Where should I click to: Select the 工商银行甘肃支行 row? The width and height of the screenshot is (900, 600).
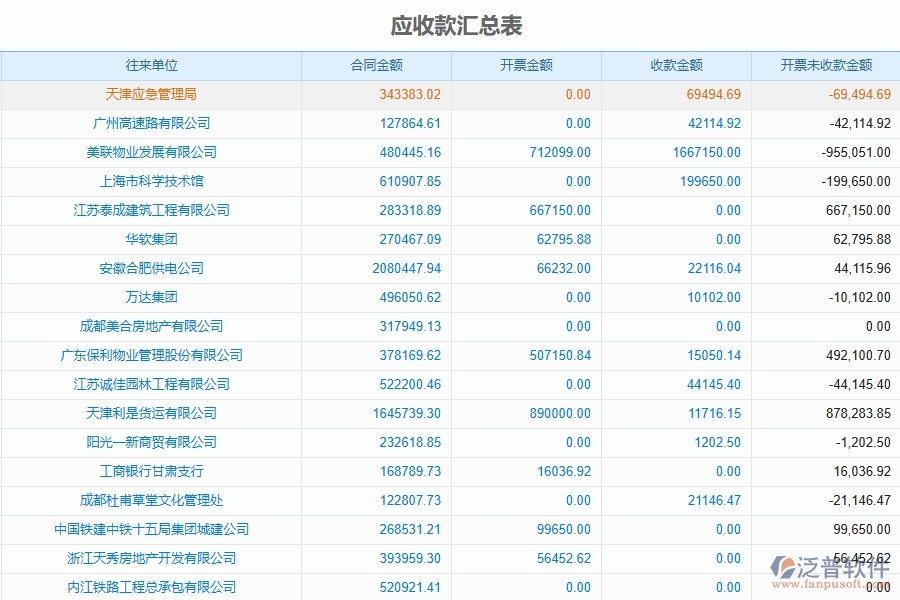151,471
